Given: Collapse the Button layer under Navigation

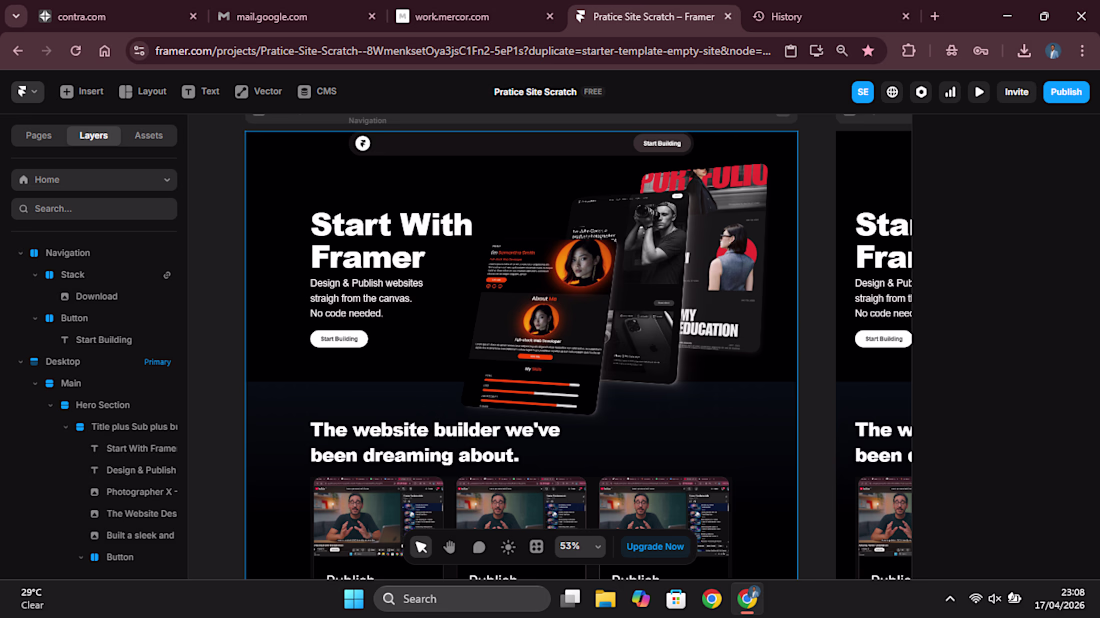Looking at the screenshot, I should (35, 318).
